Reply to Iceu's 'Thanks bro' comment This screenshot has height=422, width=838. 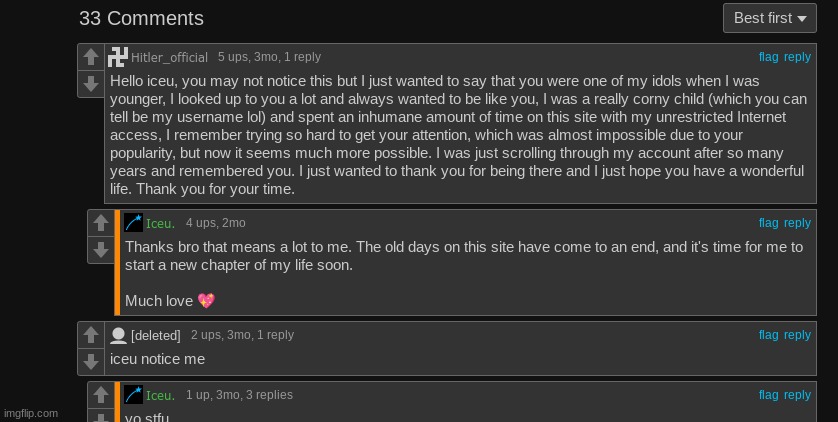797,223
